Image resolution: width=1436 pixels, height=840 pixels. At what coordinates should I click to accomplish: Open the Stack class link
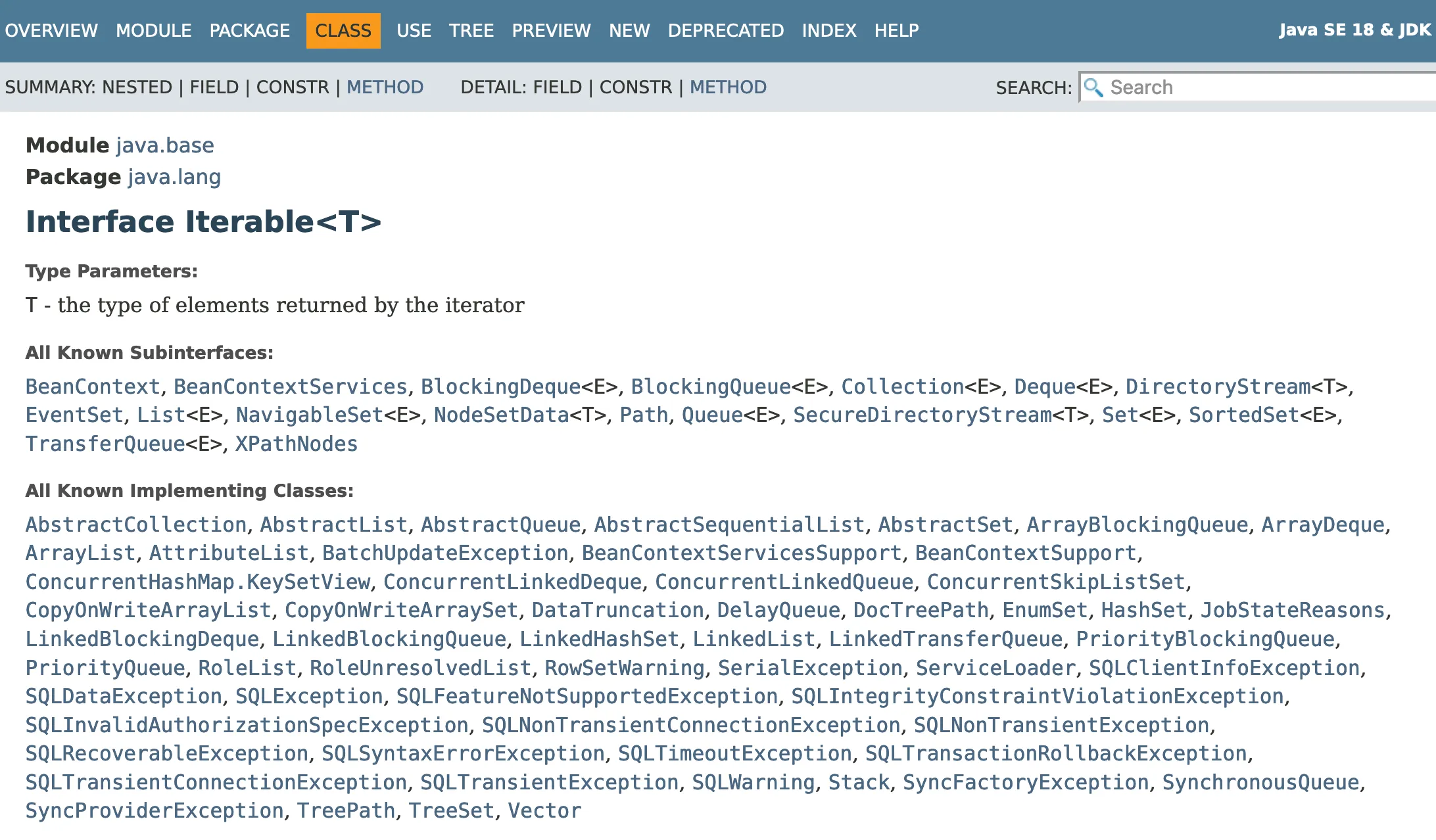click(x=859, y=782)
